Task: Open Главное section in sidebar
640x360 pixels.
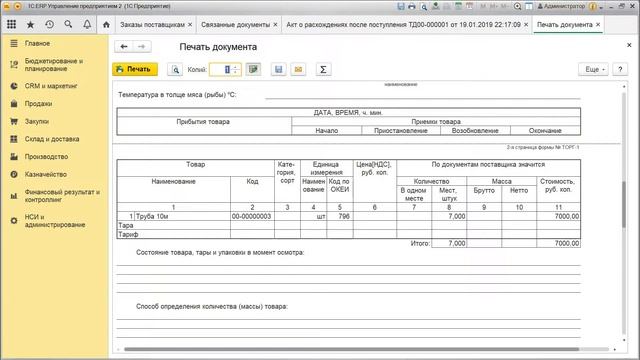Action: click(x=54, y=43)
